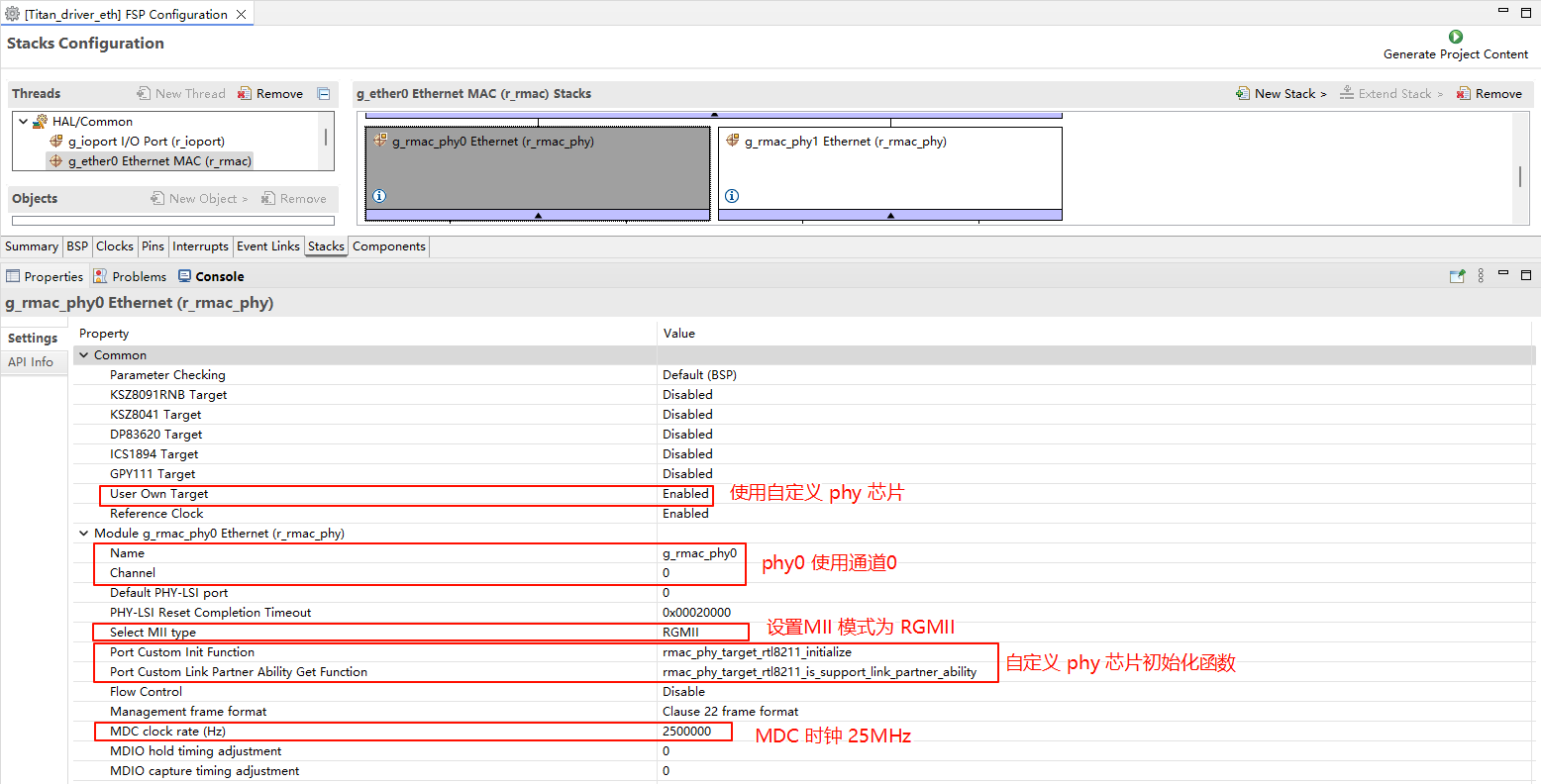Click the New Stack icon

pyautogui.click(x=1243, y=94)
